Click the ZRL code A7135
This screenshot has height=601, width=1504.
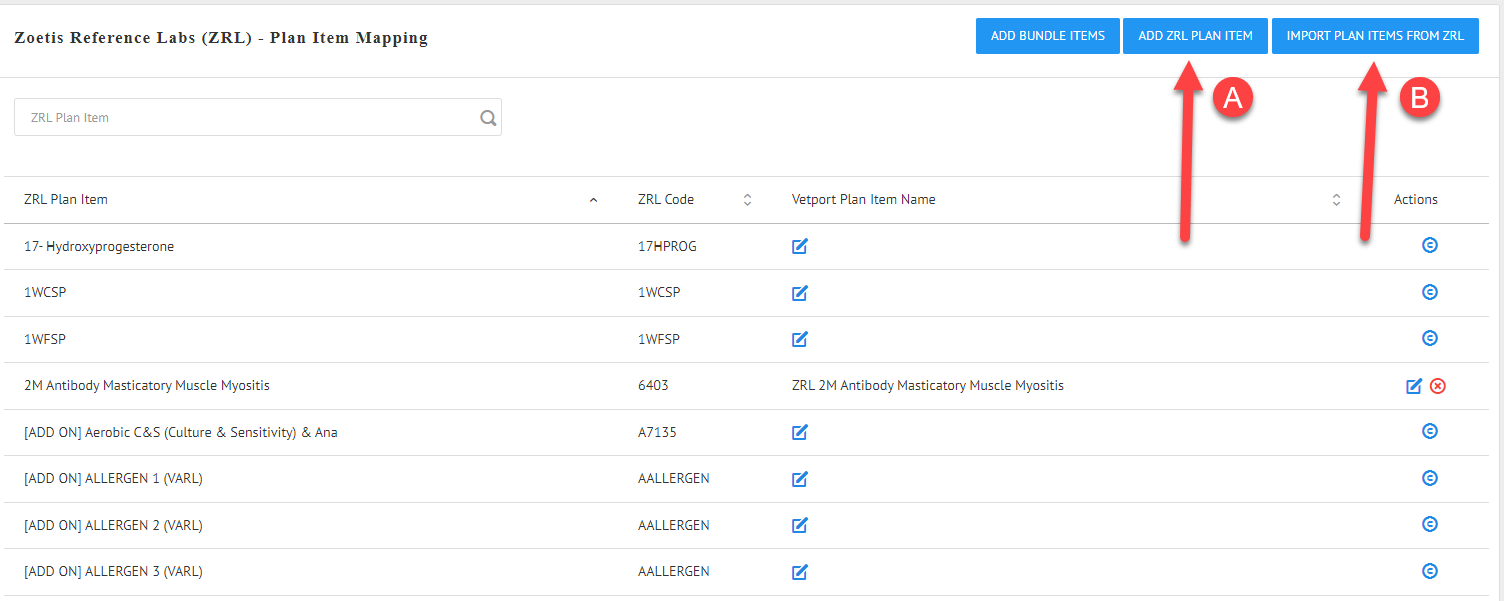(x=656, y=432)
